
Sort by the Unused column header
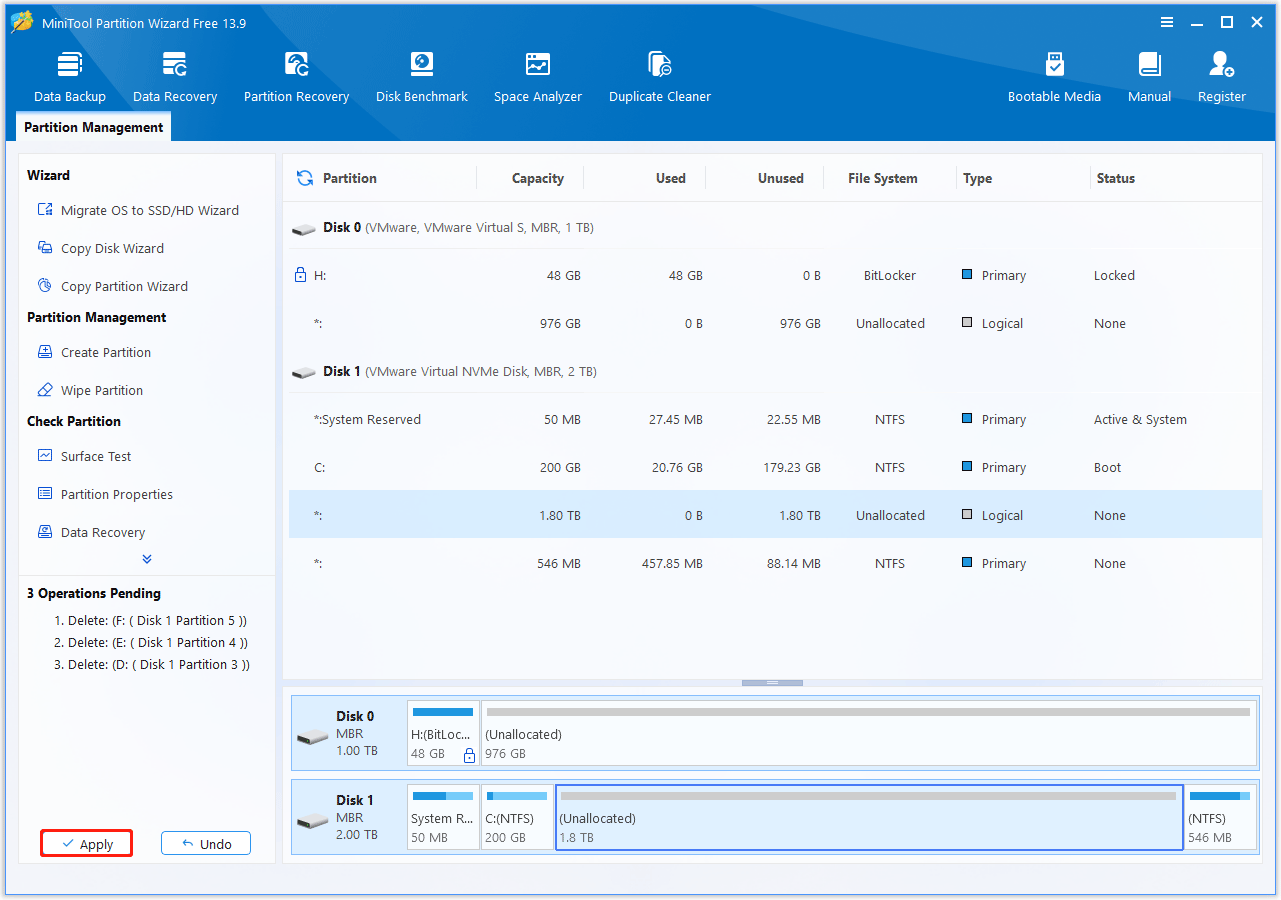(x=781, y=178)
